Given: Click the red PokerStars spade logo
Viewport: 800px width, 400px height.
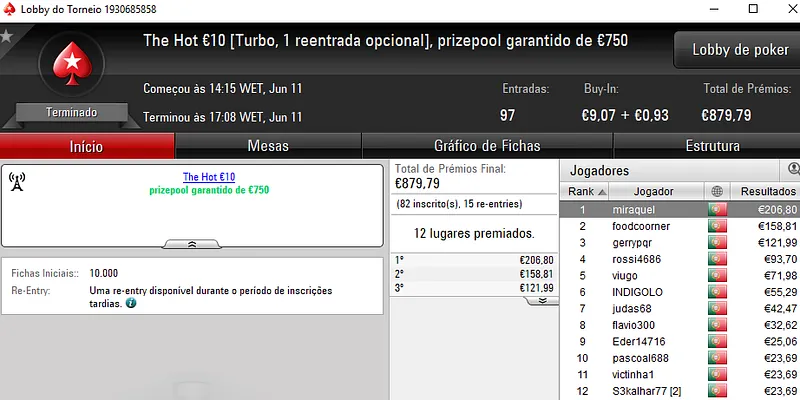Looking at the screenshot, I should pyautogui.click(x=72, y=63).
